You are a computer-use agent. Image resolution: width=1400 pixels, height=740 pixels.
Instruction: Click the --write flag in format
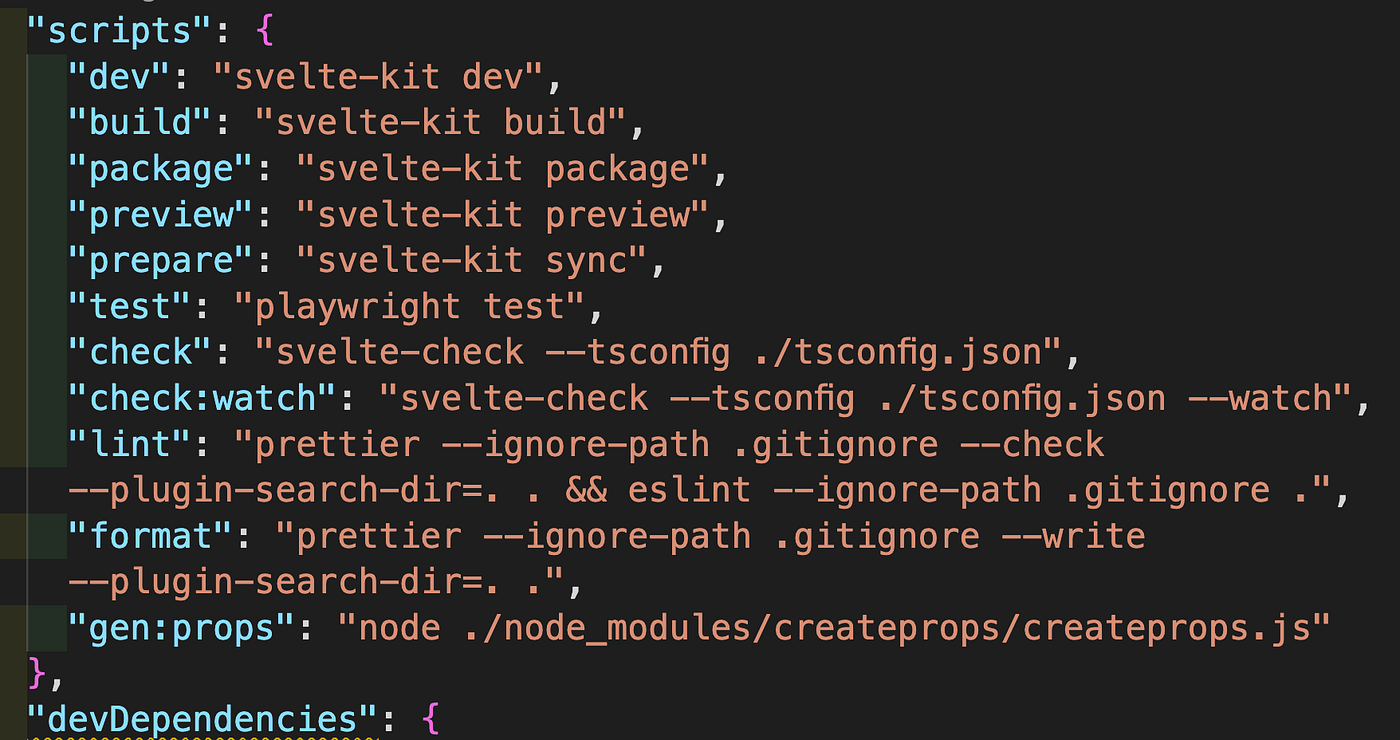[x=1073, y=537]
